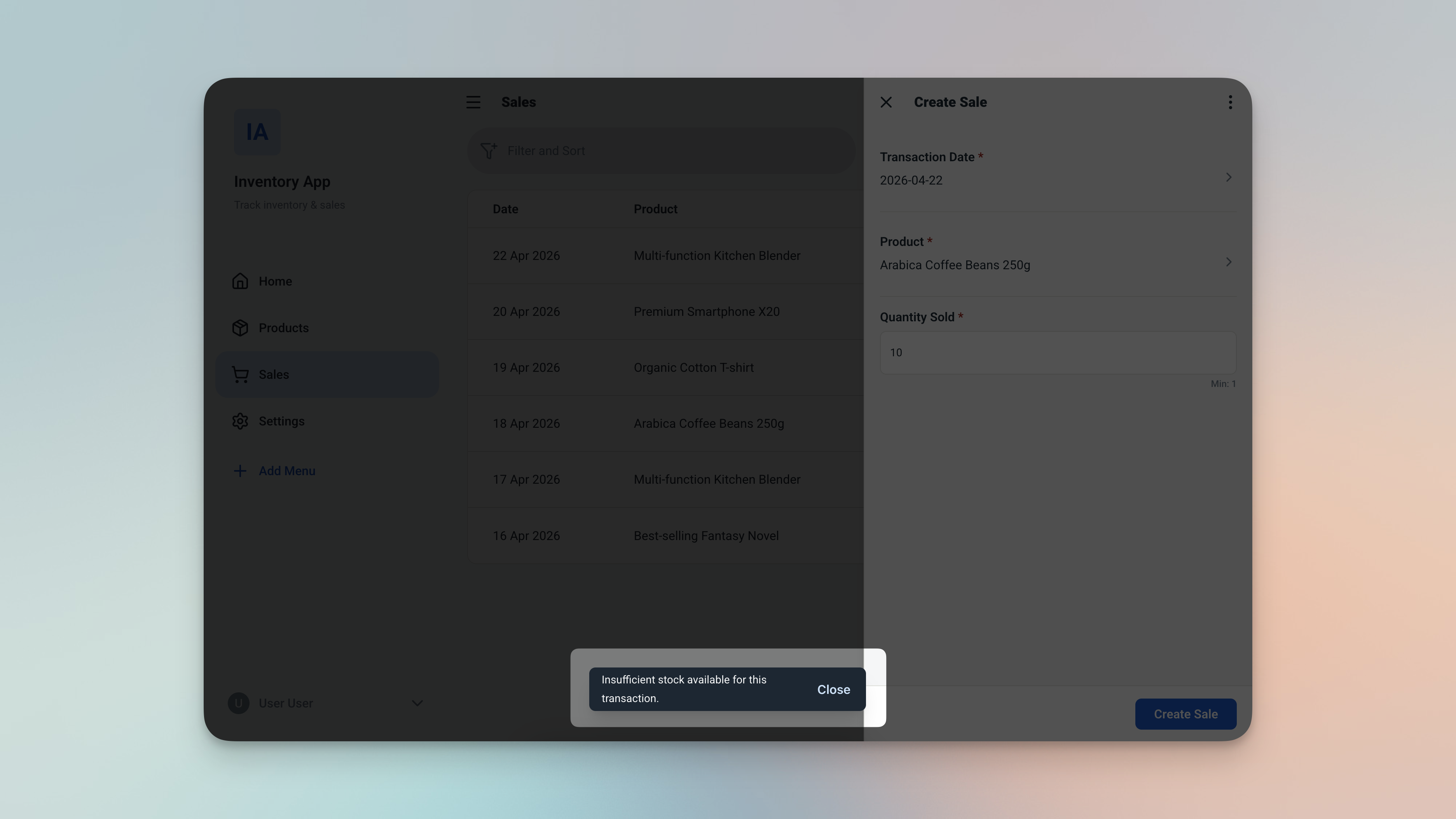Click the Add Menu link
This screenshot has width=1456, height=819.
287,471
